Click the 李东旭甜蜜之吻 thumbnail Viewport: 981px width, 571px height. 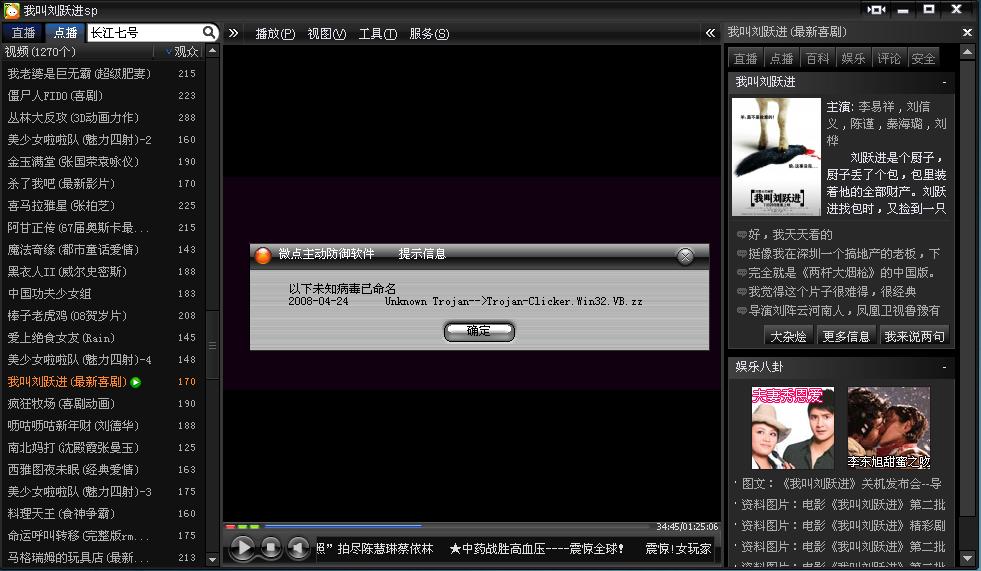point(888,428)
